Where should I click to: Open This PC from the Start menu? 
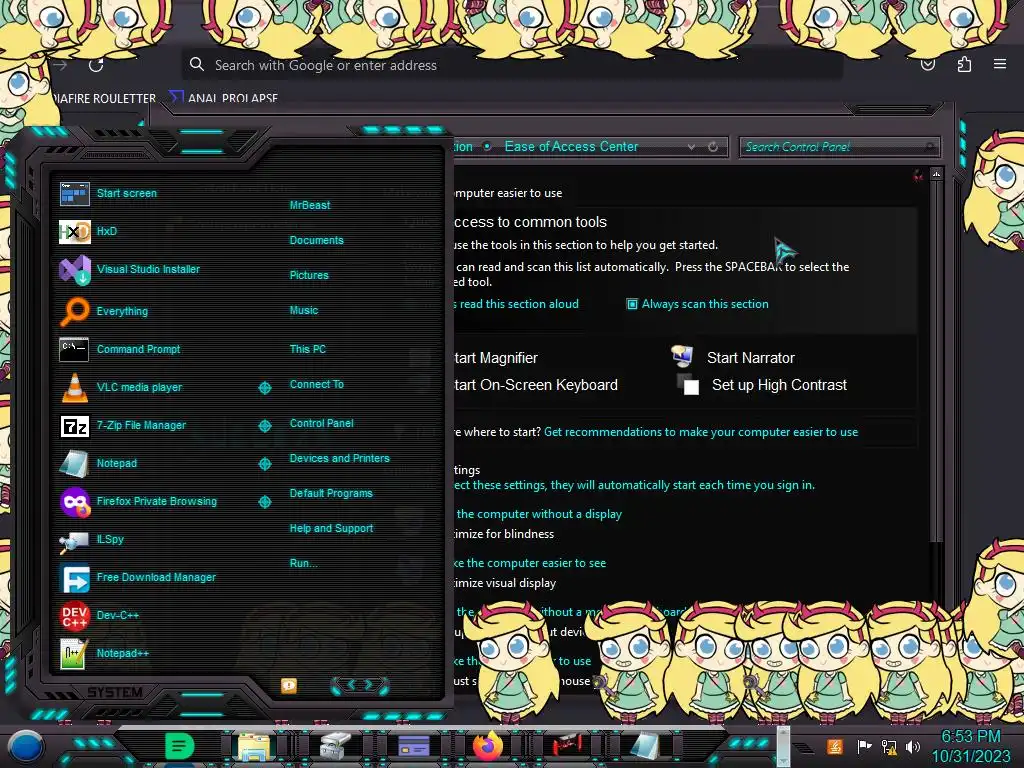[x=308, y=349]
